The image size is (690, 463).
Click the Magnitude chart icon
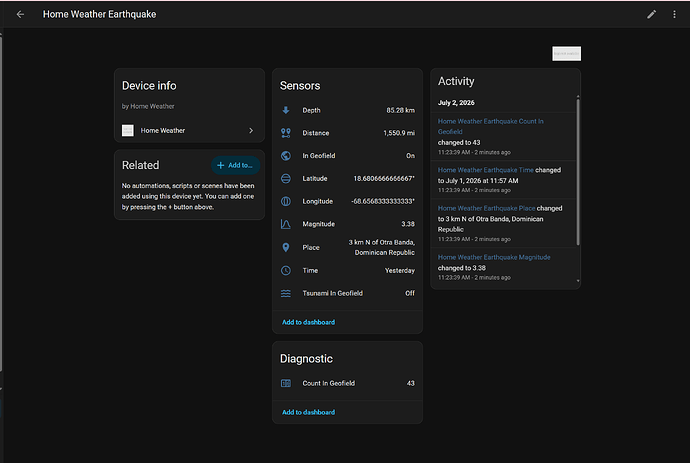(x=286, y=224)
